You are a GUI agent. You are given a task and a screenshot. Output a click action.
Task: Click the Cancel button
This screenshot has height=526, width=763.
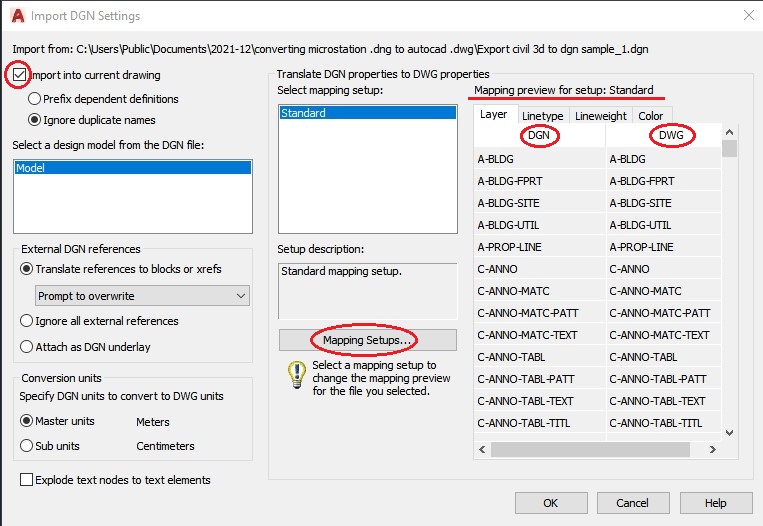[x=633, y=503]
